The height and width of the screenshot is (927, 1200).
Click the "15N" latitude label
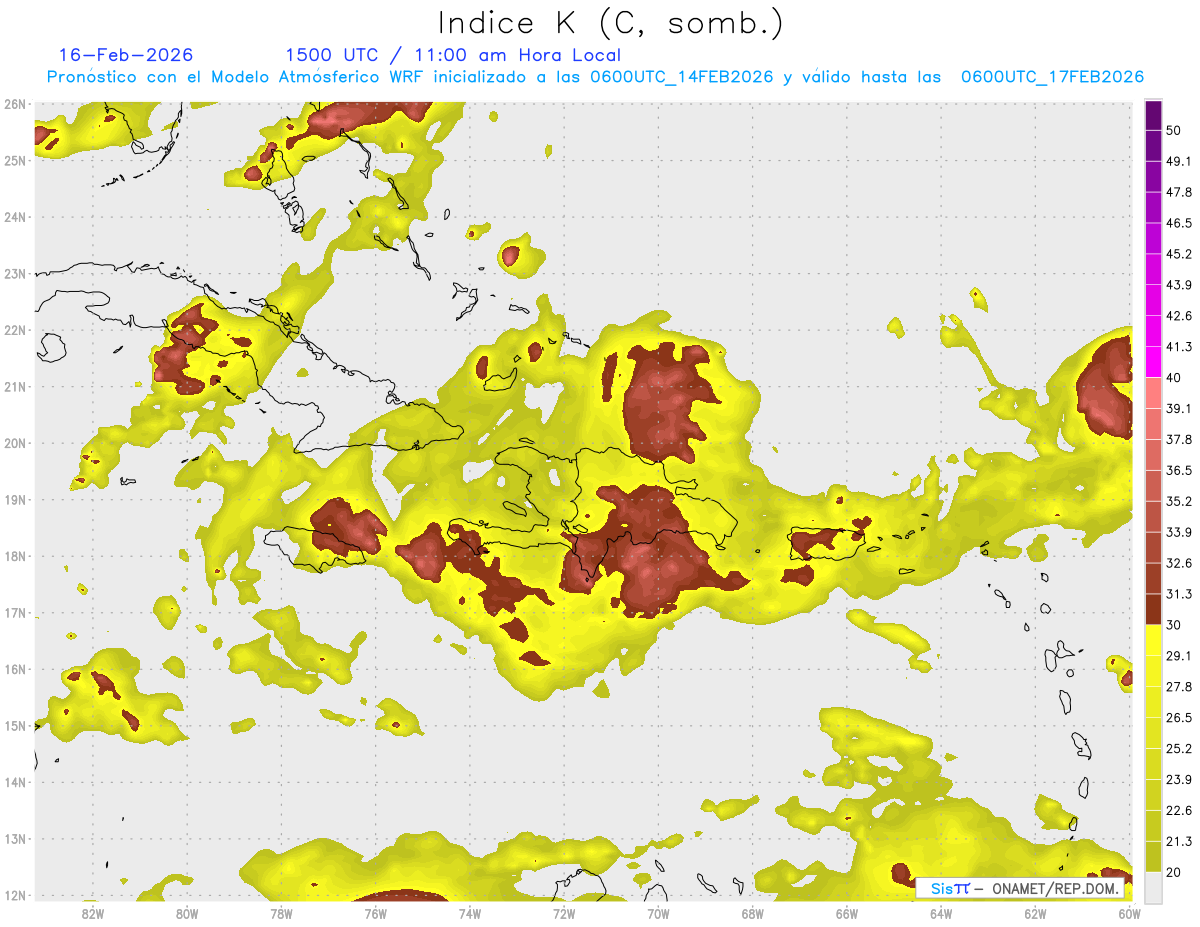[14, 725]
